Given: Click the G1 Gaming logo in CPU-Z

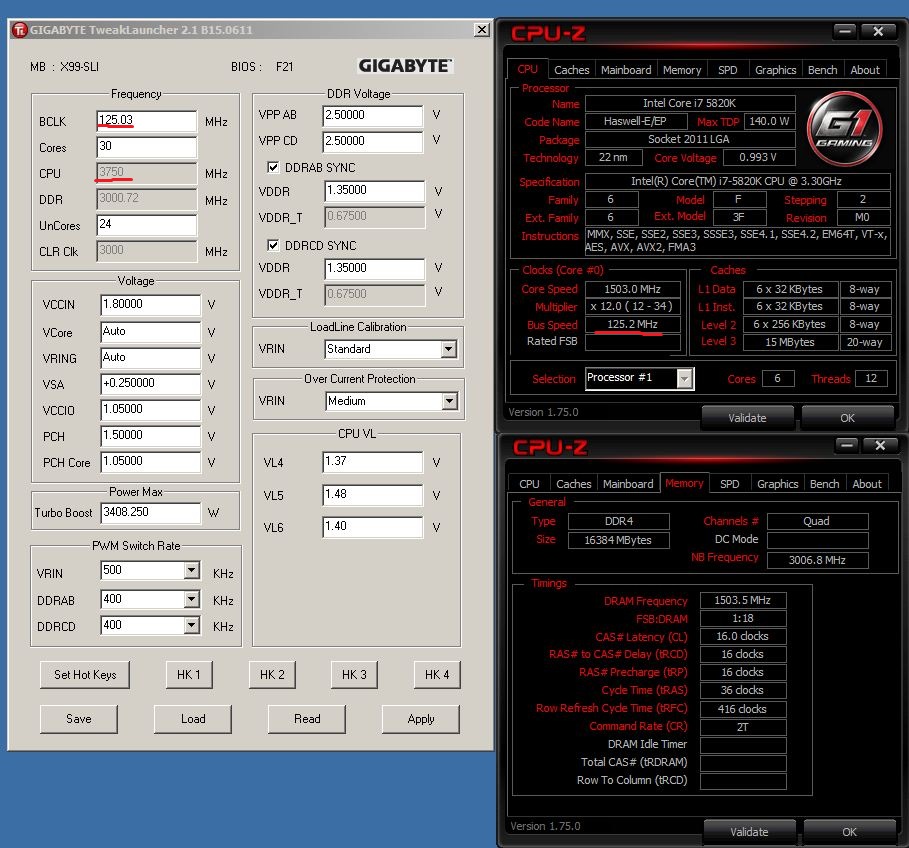Looking at the screenshot, I should (844, 128).
